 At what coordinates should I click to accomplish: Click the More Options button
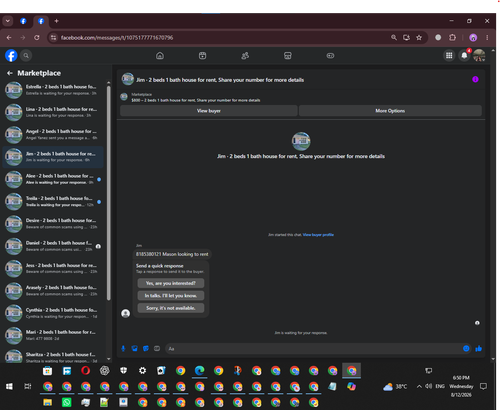390,111
